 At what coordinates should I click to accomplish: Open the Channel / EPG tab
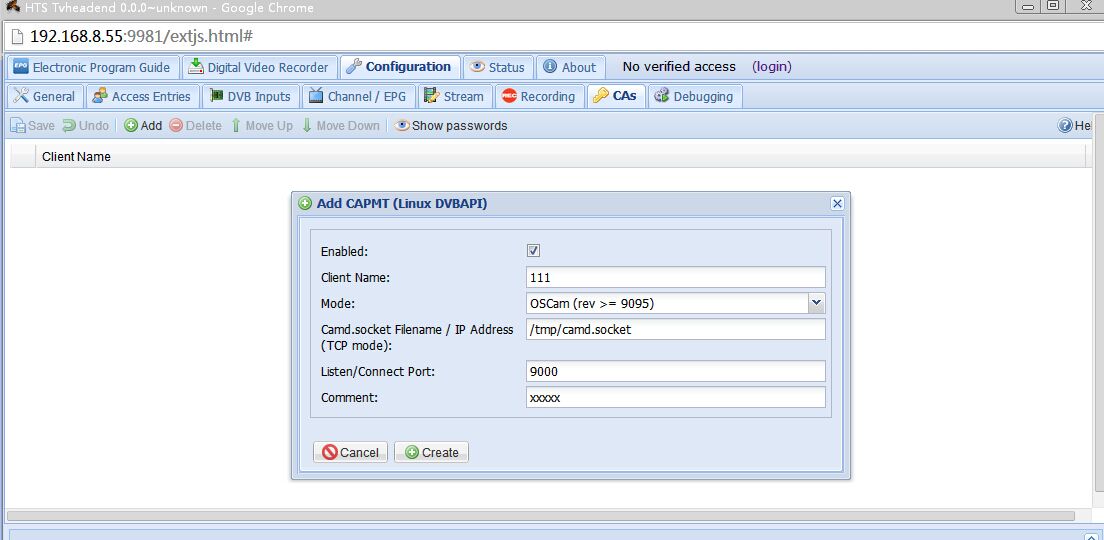358,96
